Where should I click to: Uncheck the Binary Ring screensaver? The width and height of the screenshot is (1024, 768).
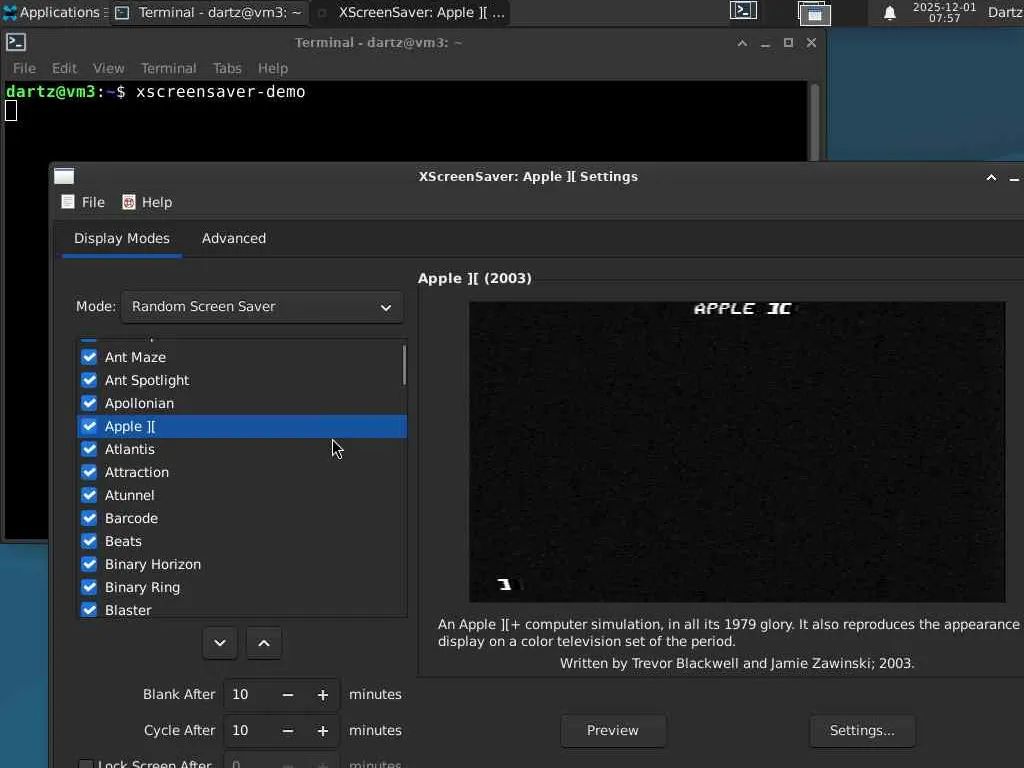(x=89, y=587)
